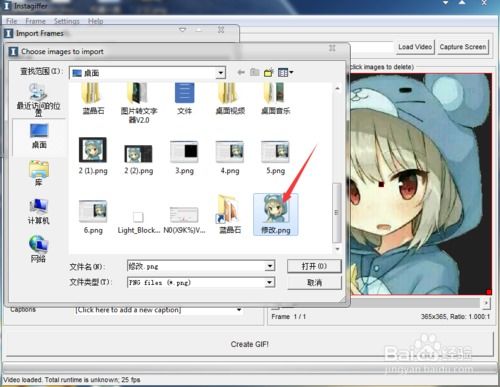
Task: Click the 取消 button
Action: click(x=314, y=283)
